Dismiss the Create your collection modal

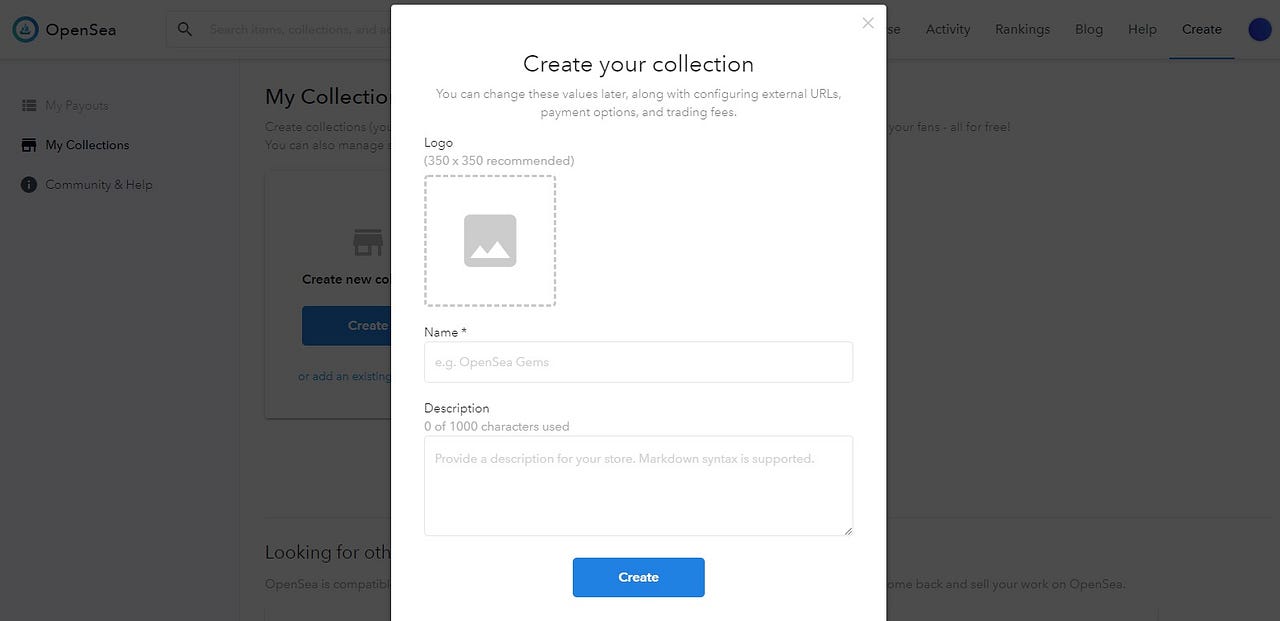[x=868, y=22]
